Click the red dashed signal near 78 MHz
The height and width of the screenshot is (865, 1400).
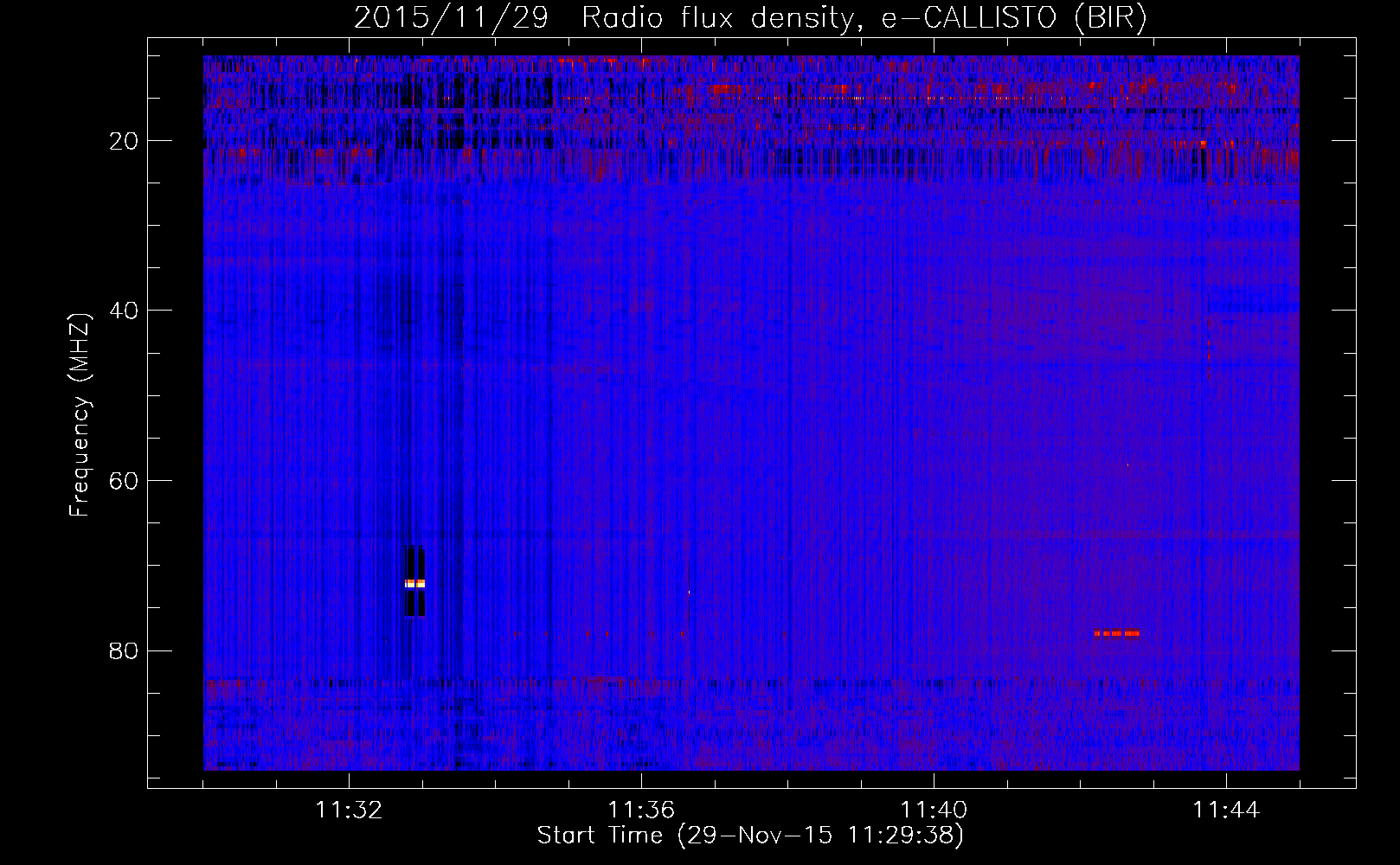tap(1117, 633)
